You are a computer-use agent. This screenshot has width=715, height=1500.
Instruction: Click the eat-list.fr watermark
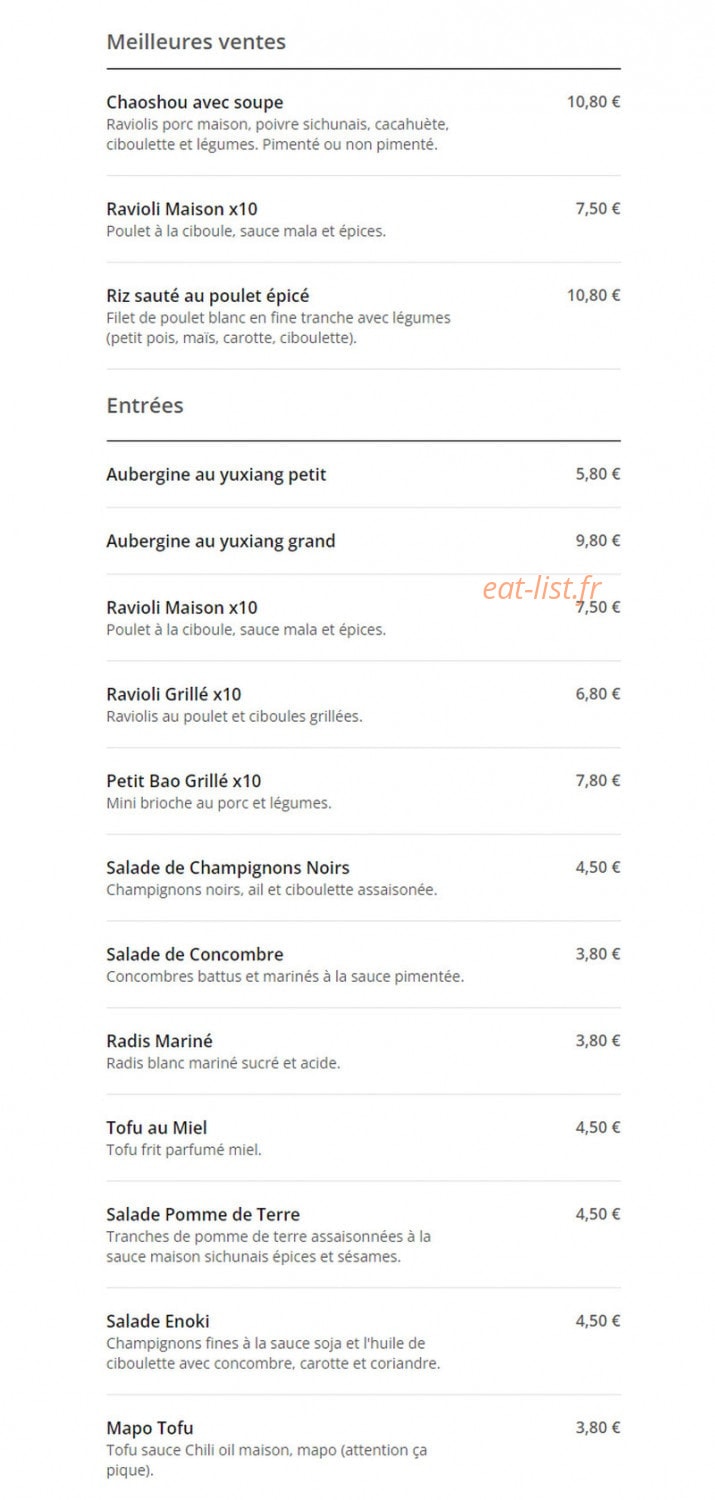pyautogui.click(x=542, y=589)
